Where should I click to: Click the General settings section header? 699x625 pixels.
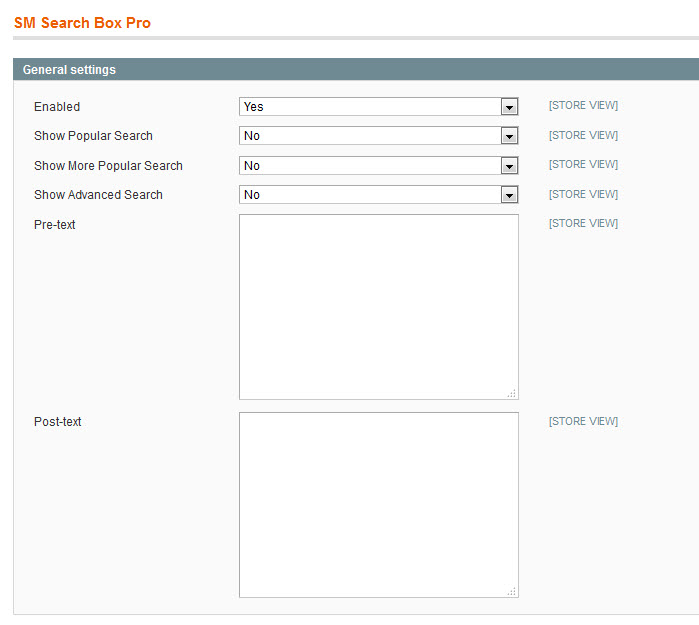click(356, 69)
